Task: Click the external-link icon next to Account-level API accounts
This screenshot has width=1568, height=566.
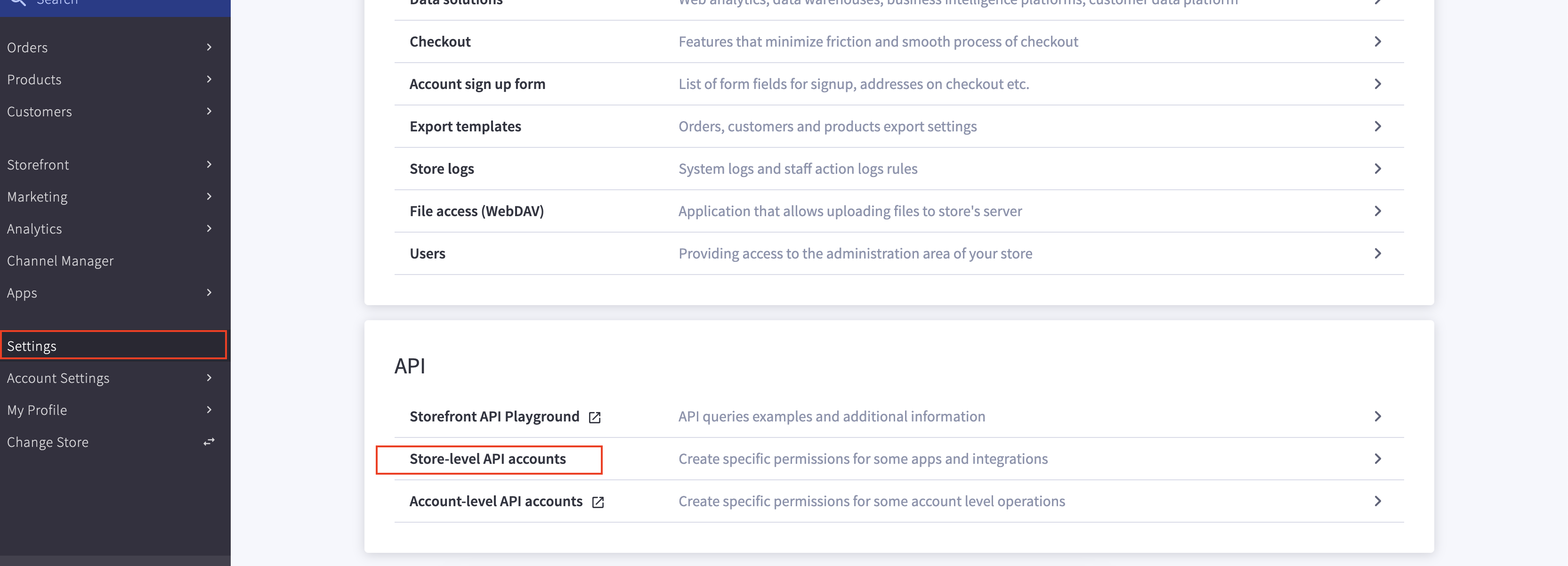Action: pos(598,502)
